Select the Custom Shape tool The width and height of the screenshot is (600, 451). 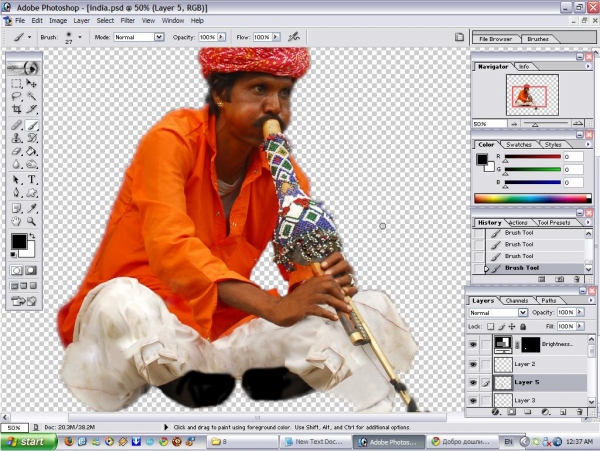pyautogui.click(x=32, y=192)
